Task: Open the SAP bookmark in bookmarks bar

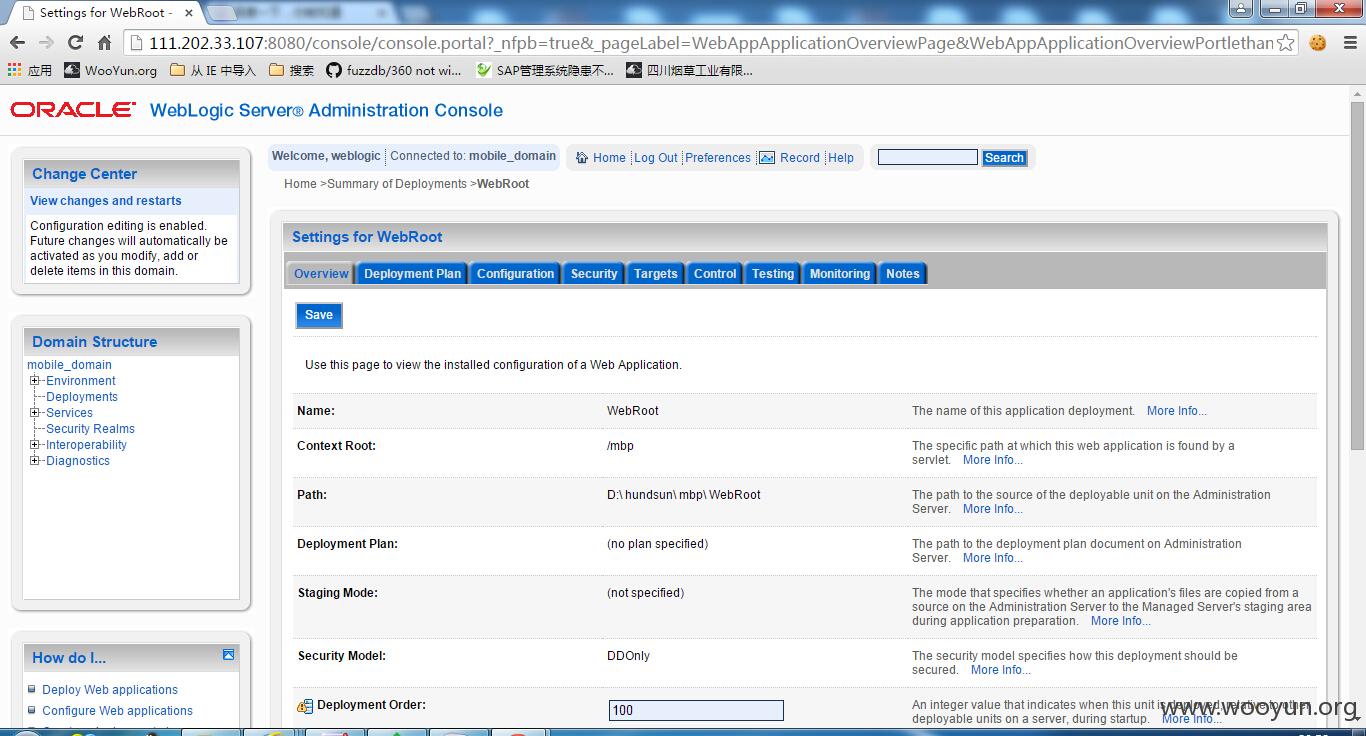Action: pyautogui.click(x=545, y=70)
